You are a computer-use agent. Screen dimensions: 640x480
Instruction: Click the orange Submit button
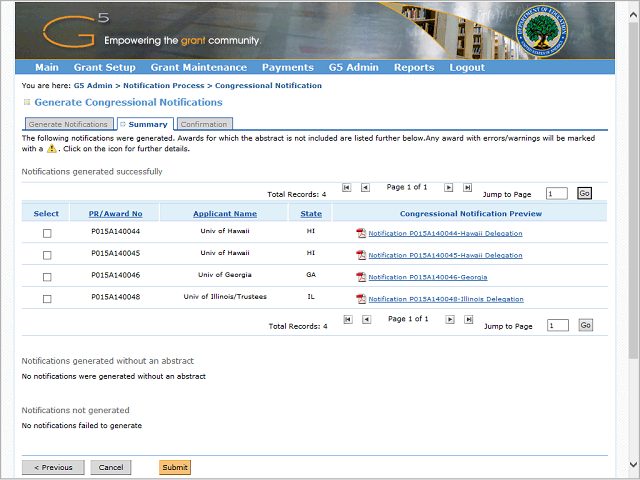(175, 467)
